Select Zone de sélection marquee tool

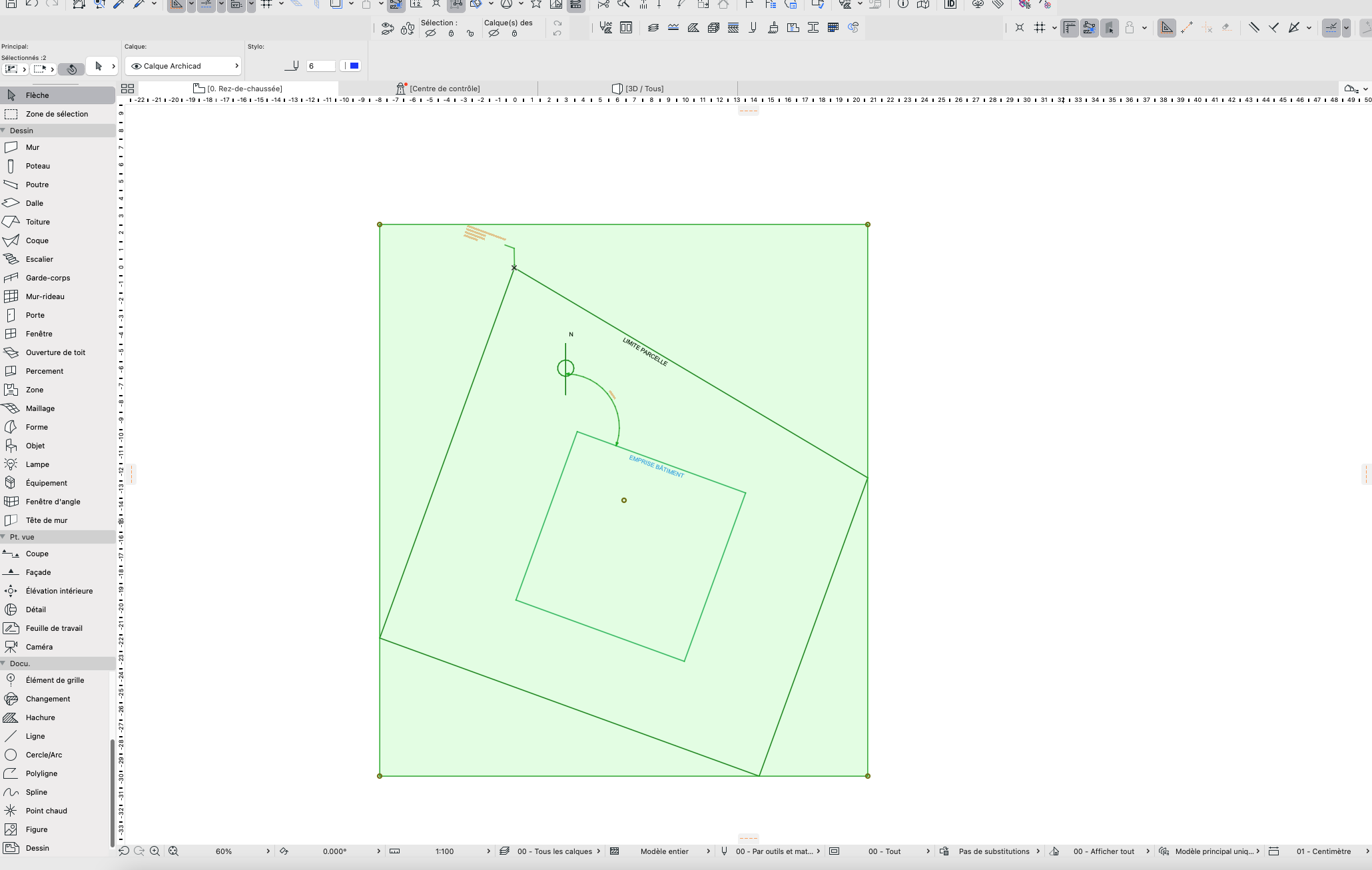tap(57, 114)
